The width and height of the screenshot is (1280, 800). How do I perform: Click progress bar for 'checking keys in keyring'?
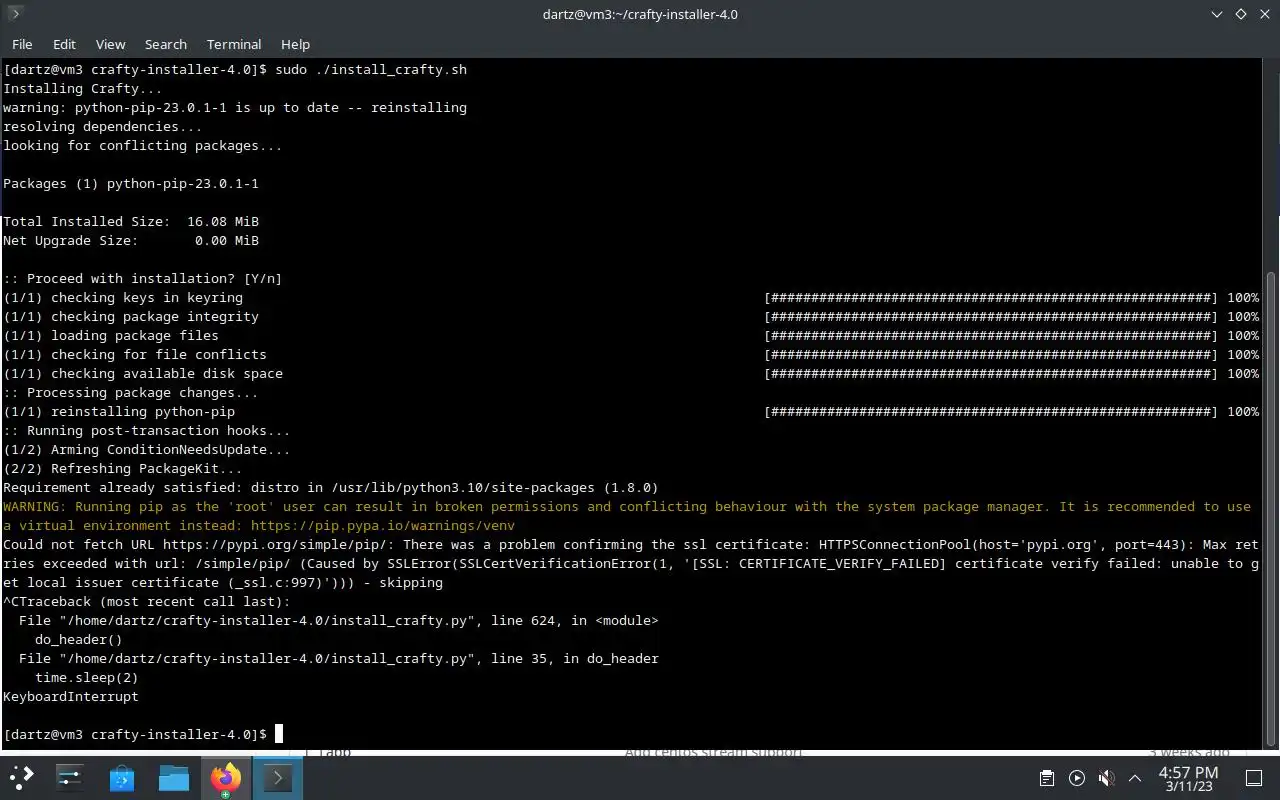[x=991, y=297]
